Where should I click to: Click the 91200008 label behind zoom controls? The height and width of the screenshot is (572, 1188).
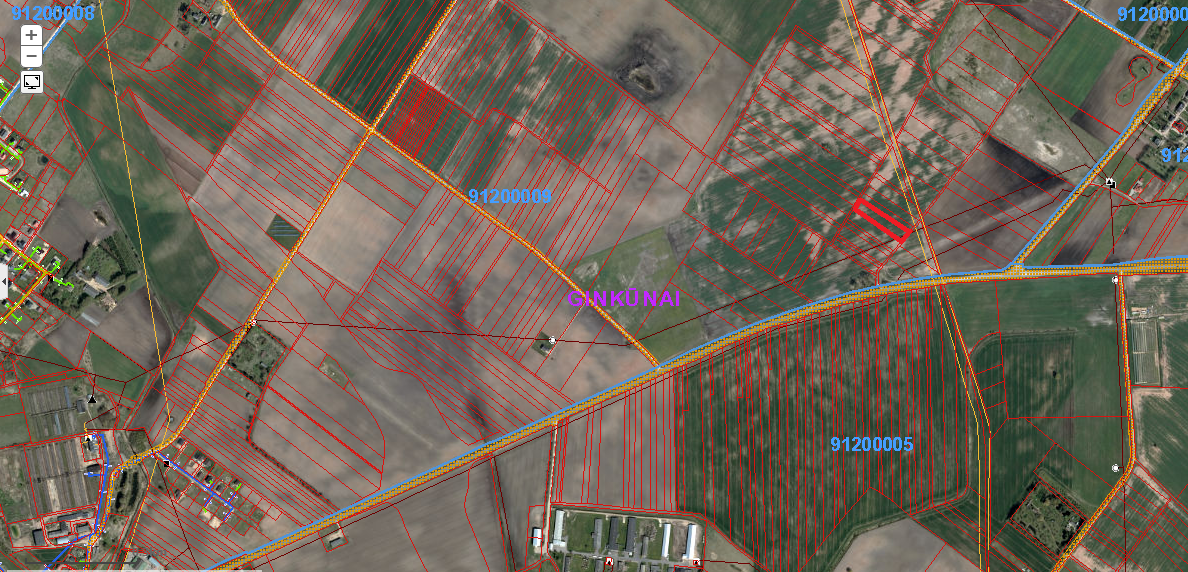[x=50, y=13]
